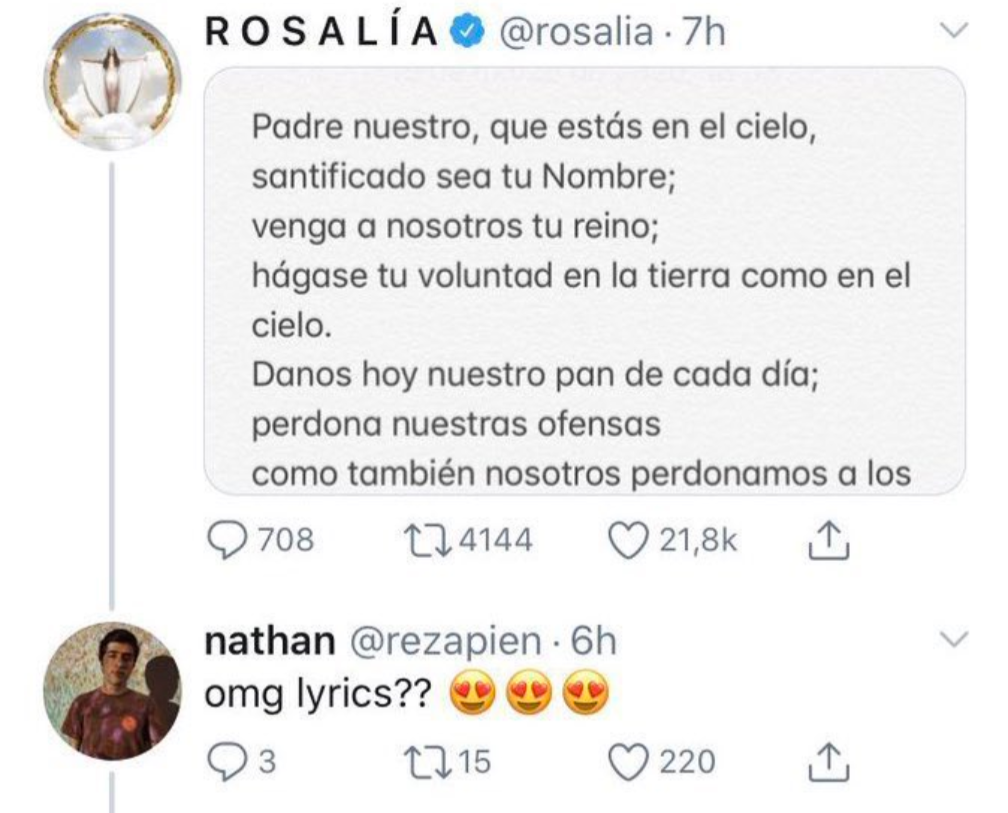Open the 7h timestamp on Rosalía's tweet

[x=703, y=33]
